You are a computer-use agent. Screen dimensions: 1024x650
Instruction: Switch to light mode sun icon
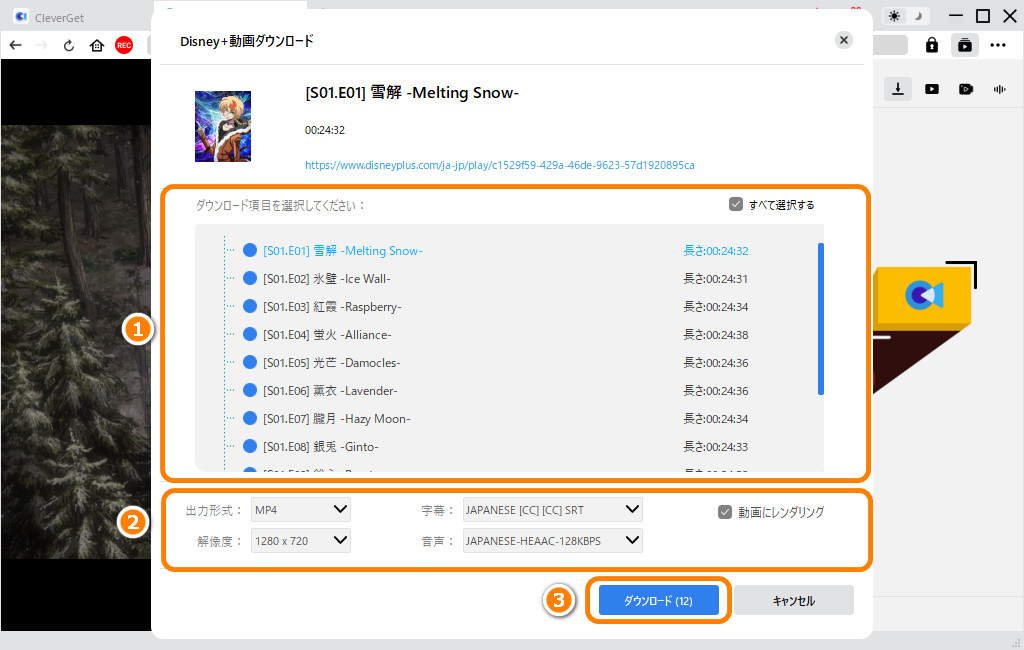(894, 16)
